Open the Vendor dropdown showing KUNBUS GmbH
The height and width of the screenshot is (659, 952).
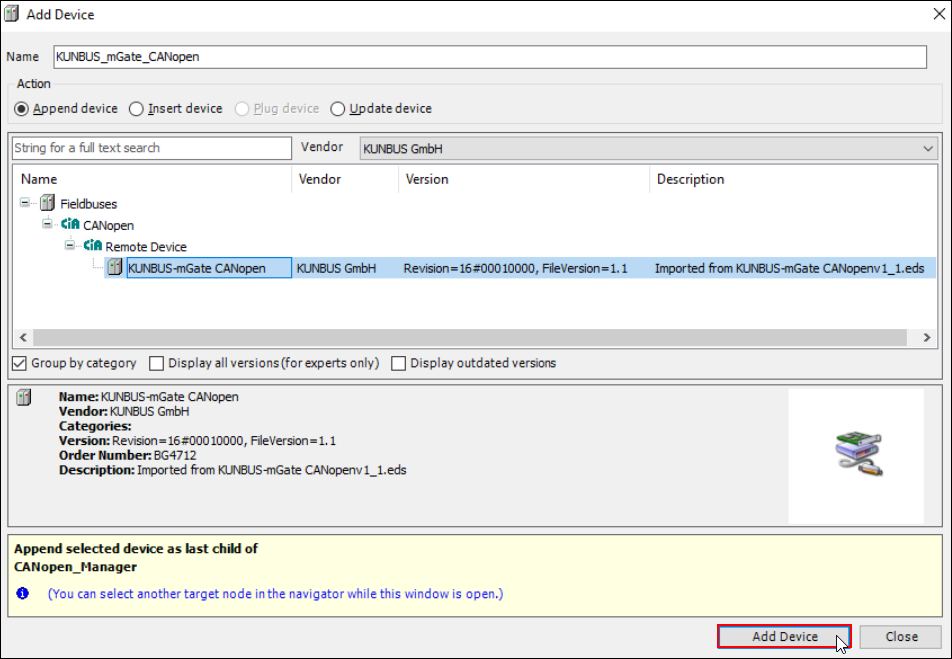[x=648, y=149]
